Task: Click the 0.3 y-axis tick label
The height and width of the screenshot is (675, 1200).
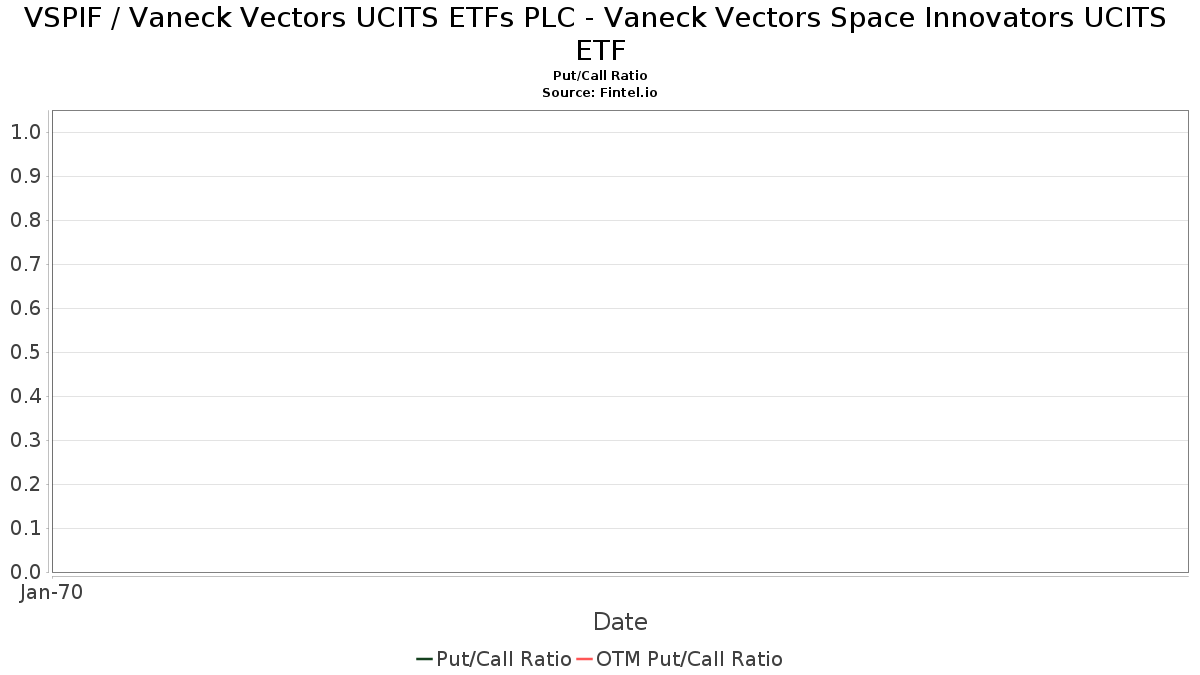Action: click(x=25, y=440)
